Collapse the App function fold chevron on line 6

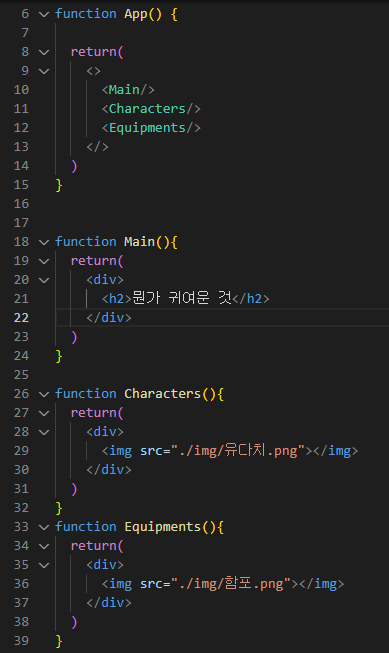(x=44, y=14)
